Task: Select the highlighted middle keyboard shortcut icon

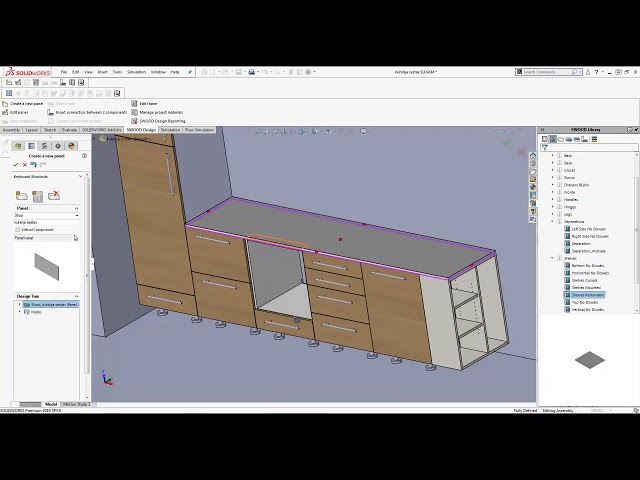Action: (38, 196)
